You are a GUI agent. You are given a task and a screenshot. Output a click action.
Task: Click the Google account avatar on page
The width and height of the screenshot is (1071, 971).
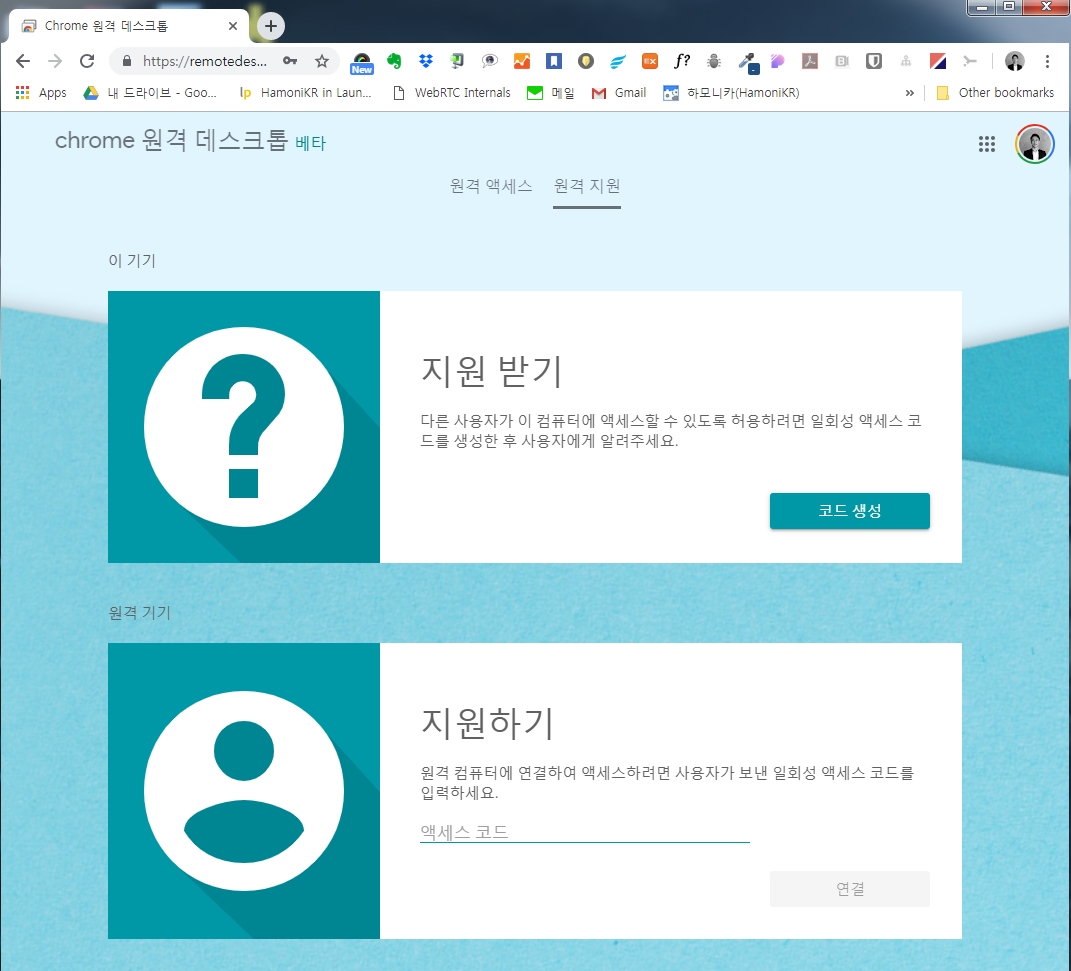(1034, 144)
